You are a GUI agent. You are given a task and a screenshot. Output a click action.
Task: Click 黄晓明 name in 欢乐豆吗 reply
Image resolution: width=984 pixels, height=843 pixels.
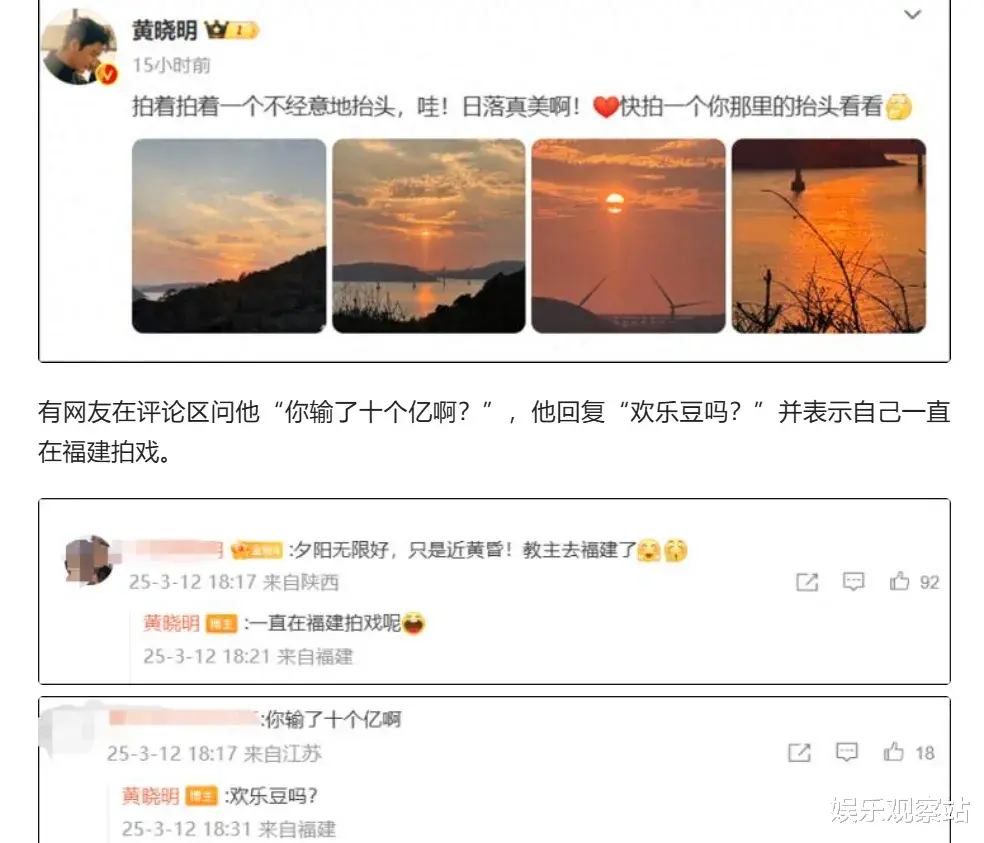(x=151, y=796)
